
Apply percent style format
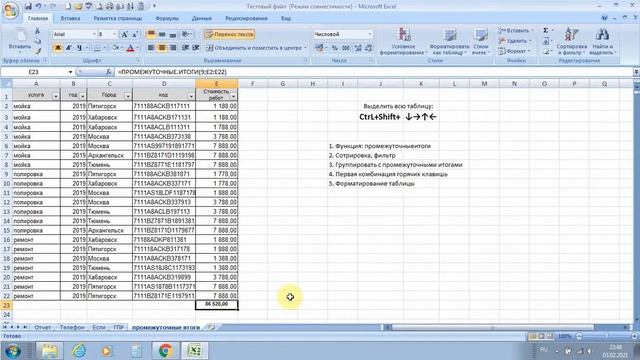(x=335, y=48)
